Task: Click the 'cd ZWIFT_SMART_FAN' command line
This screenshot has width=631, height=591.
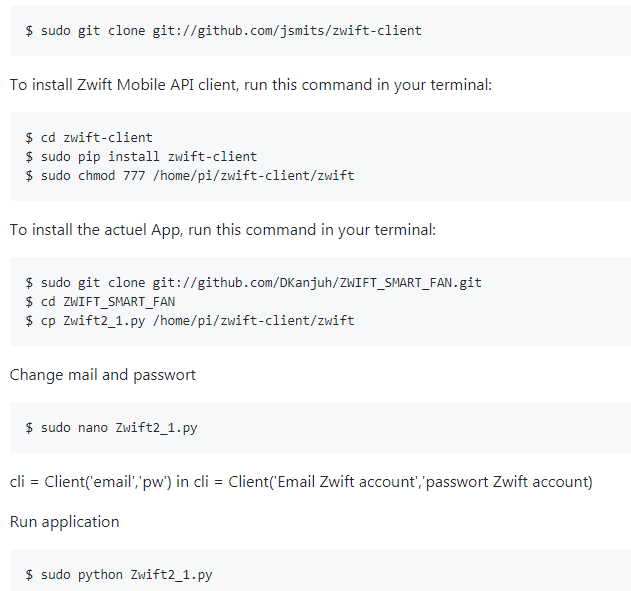Action: pyautogui.click(x=100, y=302)
